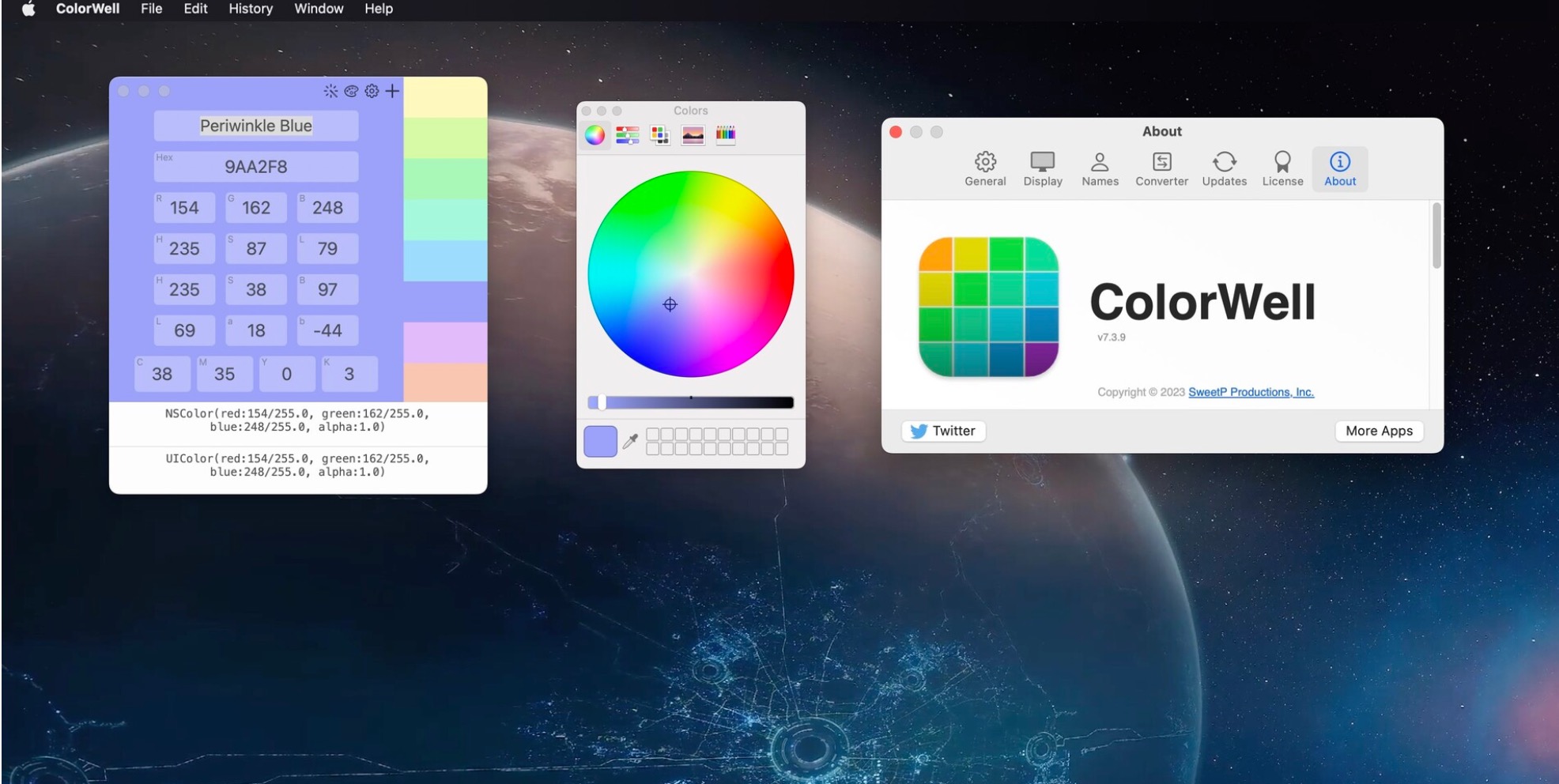Click the ColorWell app icon in About

[x=988, y=307]
